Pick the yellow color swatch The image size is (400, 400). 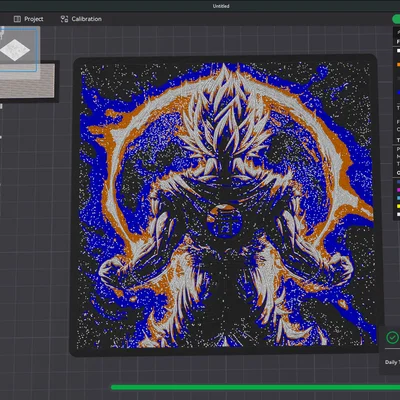tap(398, 206)
